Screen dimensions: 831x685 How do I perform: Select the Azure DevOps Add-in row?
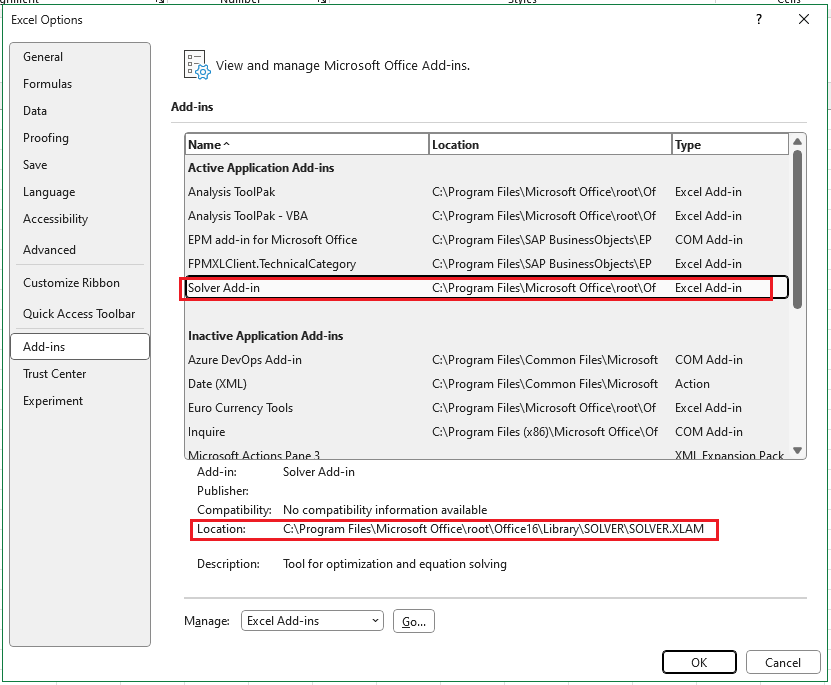[x=487, y=360]
